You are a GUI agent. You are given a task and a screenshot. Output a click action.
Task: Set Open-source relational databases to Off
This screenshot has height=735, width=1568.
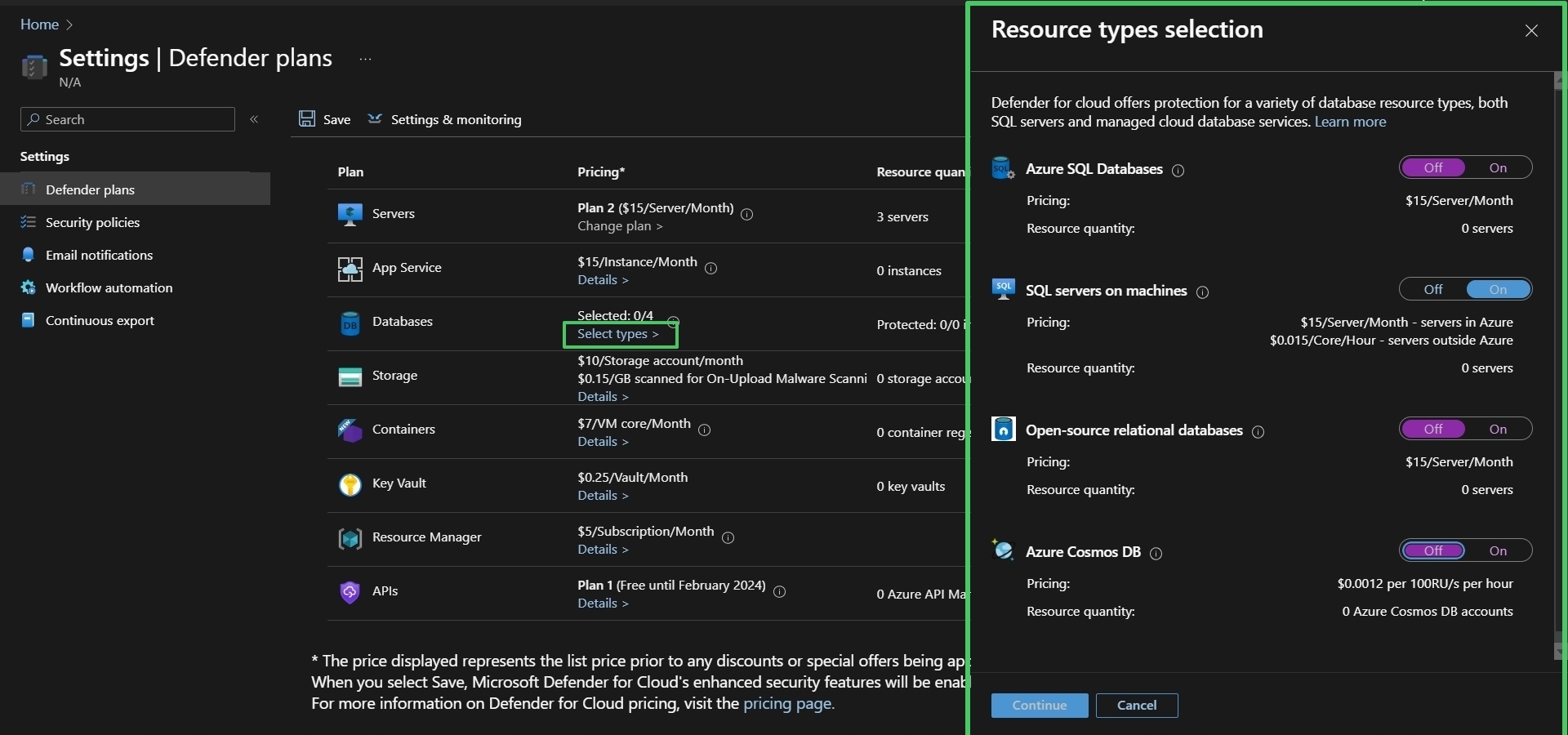pyautogui.click(x=1433, y=429)
